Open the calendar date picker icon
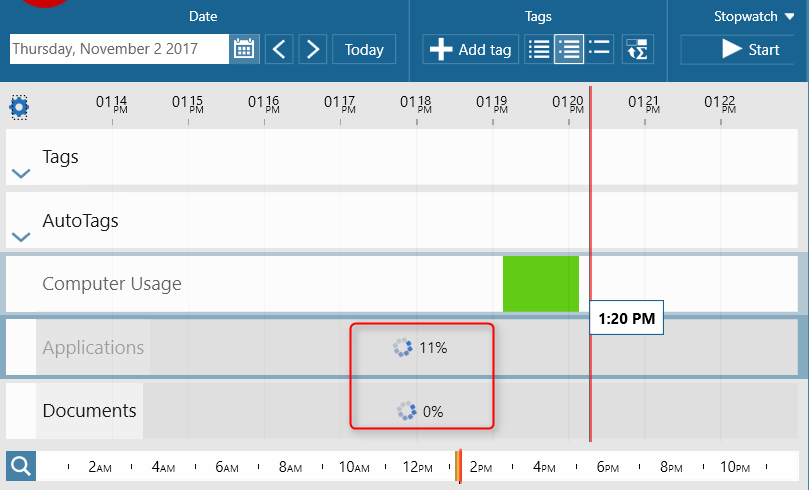 pos(244,49)
